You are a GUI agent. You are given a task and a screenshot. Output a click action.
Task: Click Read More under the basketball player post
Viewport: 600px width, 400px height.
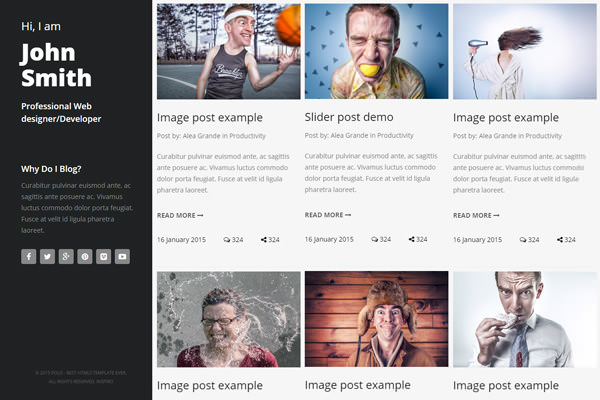coord(180,215)
